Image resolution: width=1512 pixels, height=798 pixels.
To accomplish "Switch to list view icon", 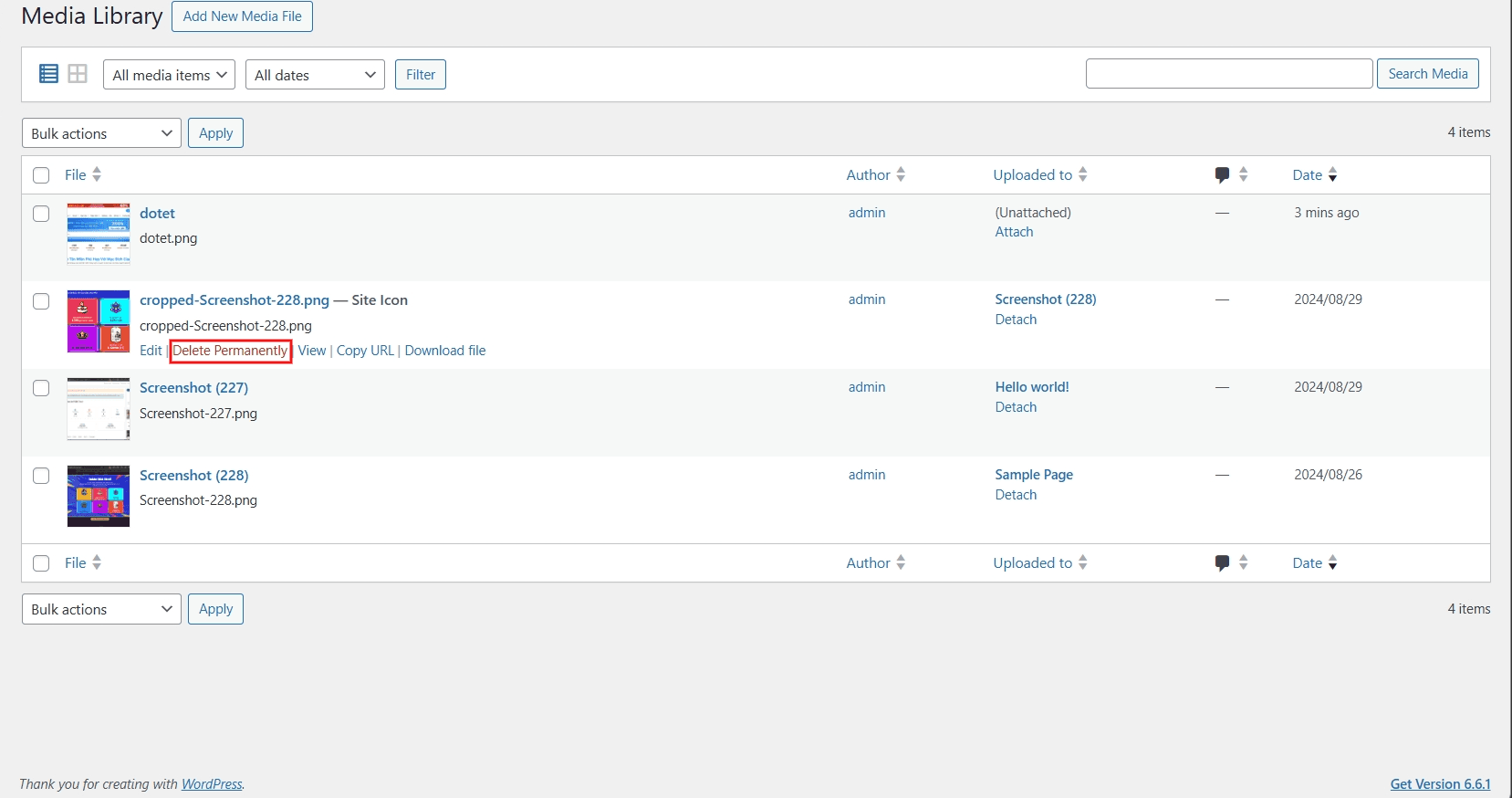I will (x=49, y=74).
